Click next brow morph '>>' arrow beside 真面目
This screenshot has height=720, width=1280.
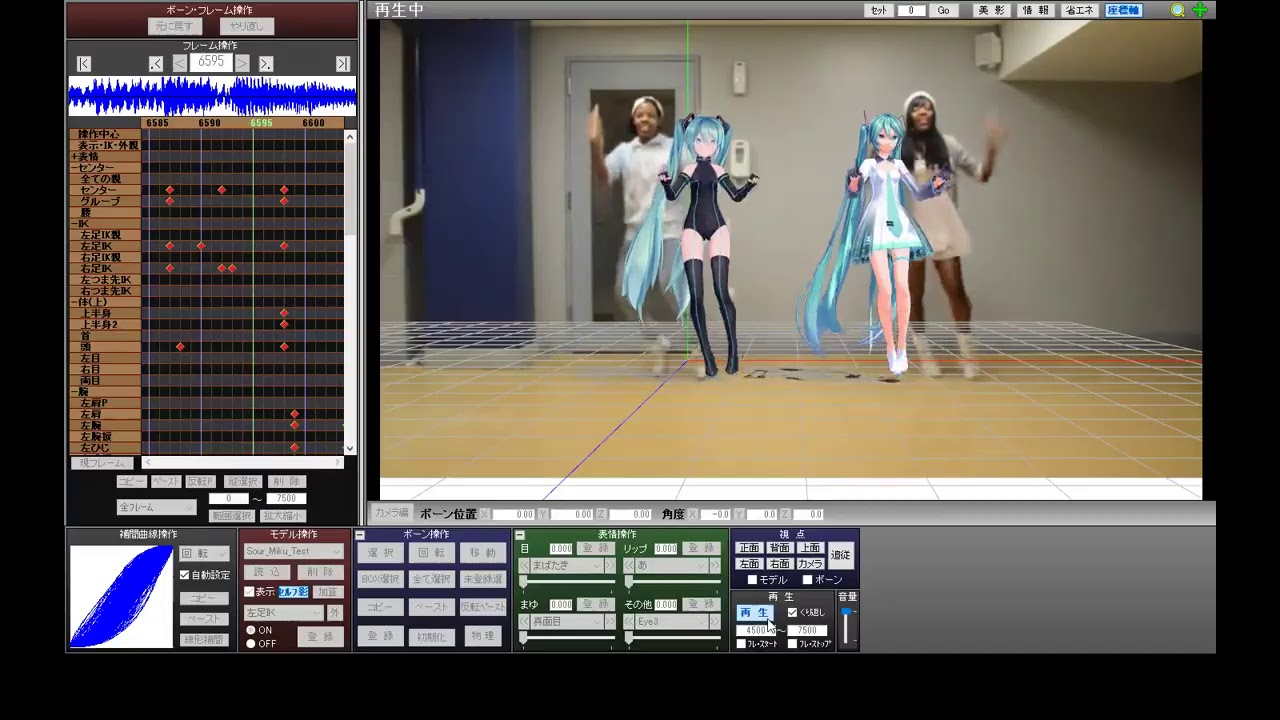click(610, 622)
